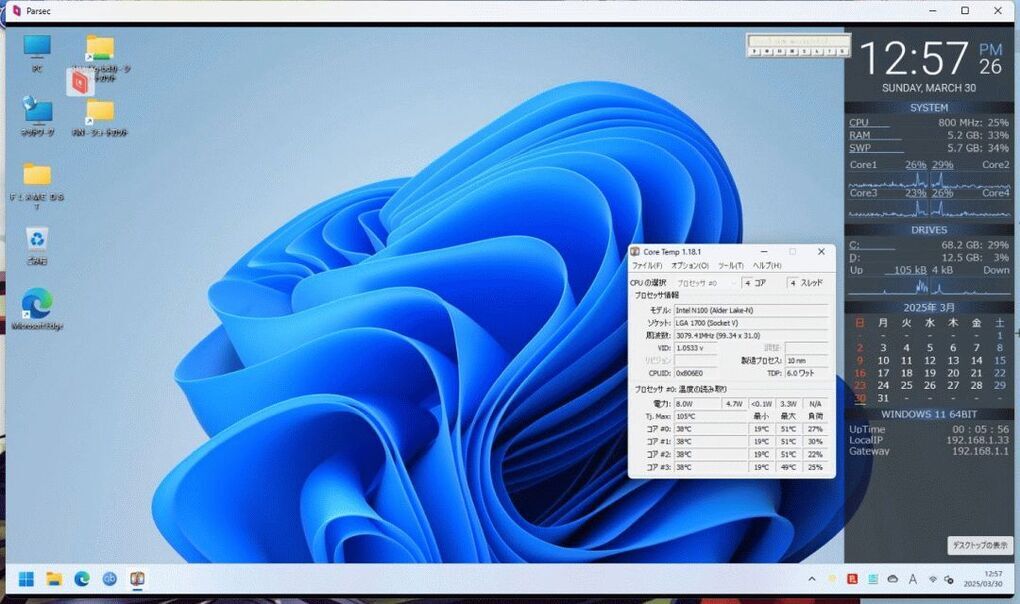
Task: Click the Intel N100 model field
Action: click(751, 310)
